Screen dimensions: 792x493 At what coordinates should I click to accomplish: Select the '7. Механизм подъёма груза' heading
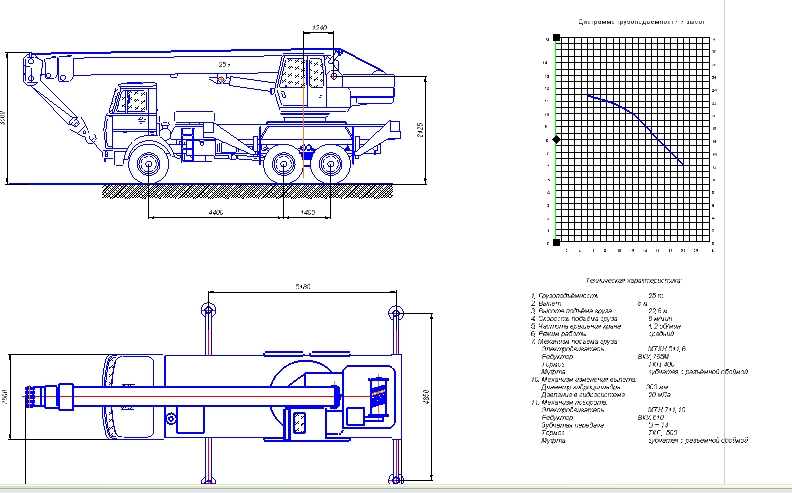coord(575,341)
